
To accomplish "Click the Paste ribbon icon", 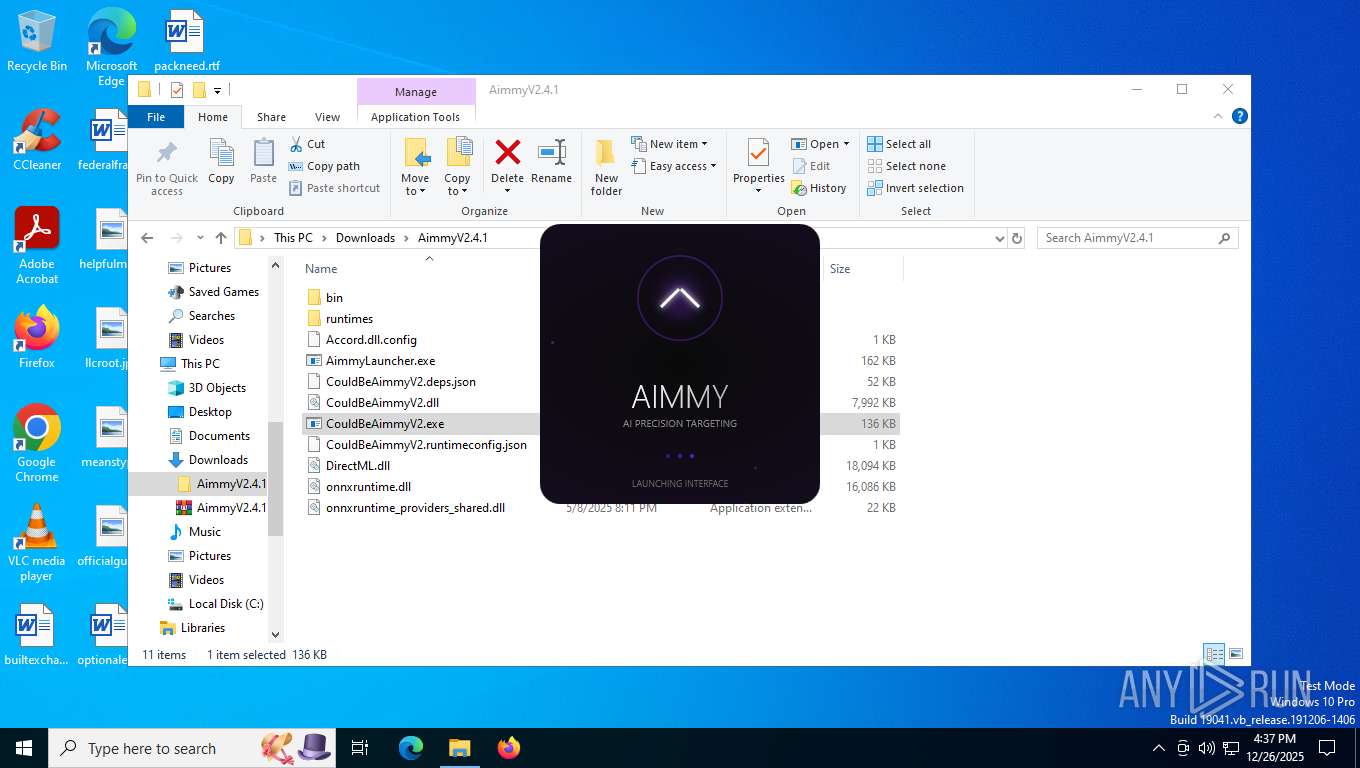I will pos(263,153).
